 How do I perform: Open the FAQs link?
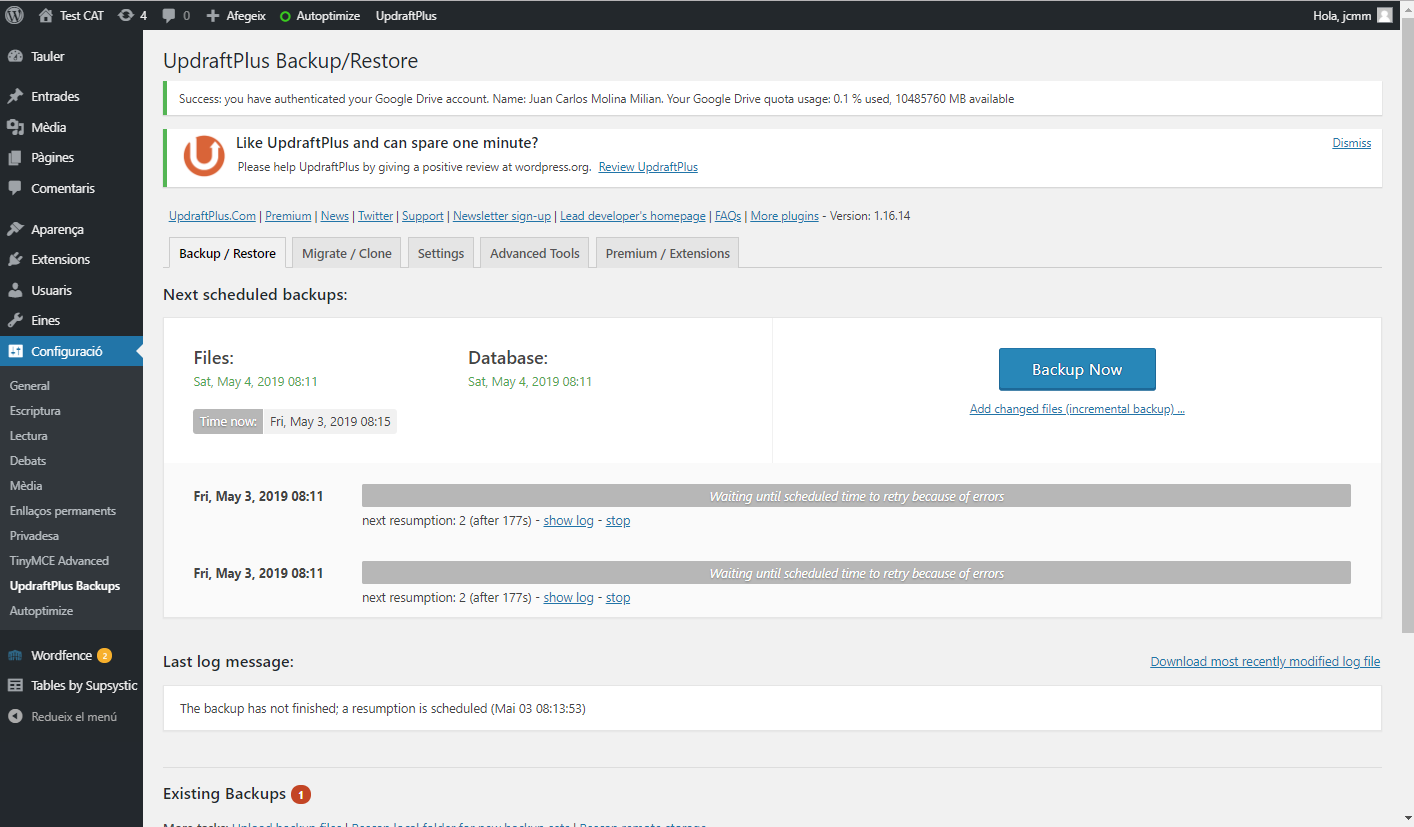[728, 215]
